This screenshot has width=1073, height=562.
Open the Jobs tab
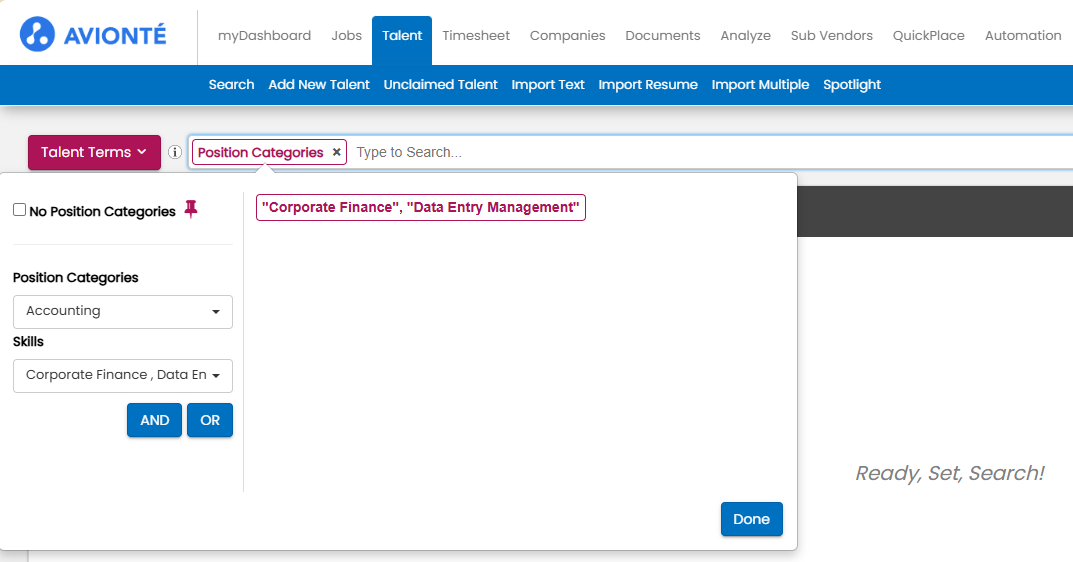point(346,36)
